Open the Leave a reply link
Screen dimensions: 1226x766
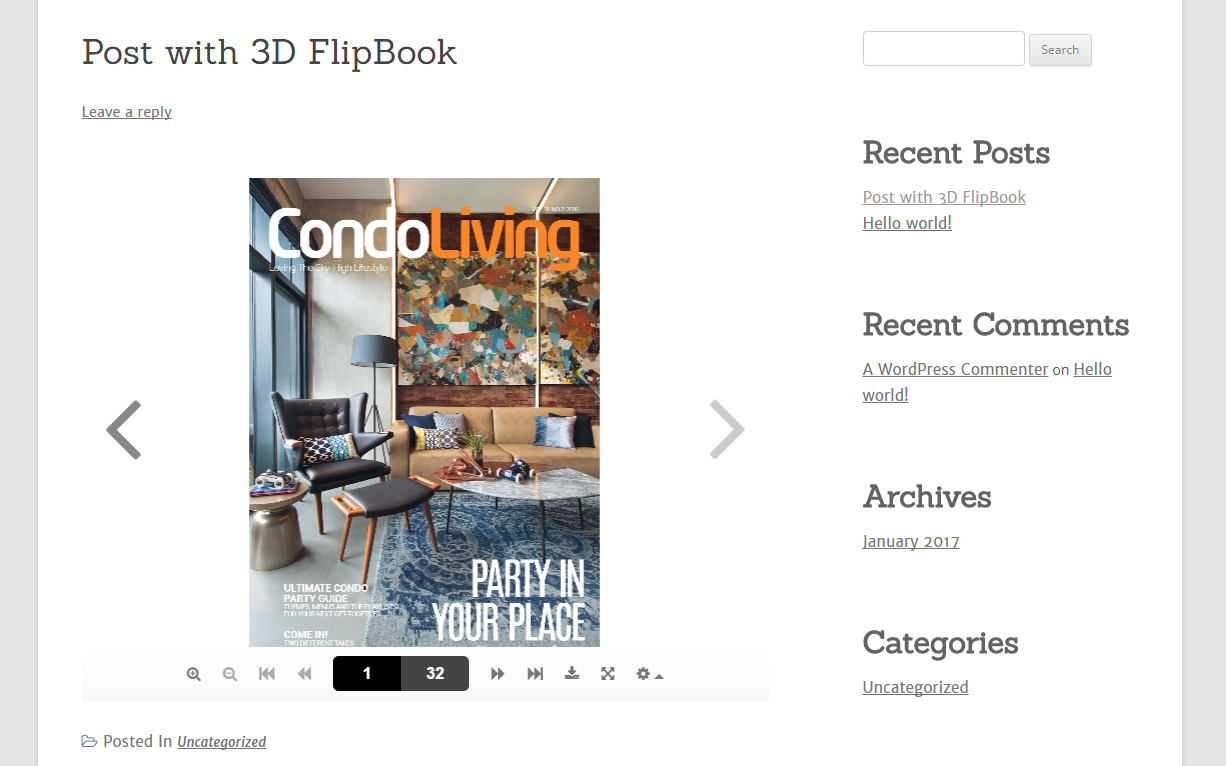pyautogui.click(x=127, y=112)
